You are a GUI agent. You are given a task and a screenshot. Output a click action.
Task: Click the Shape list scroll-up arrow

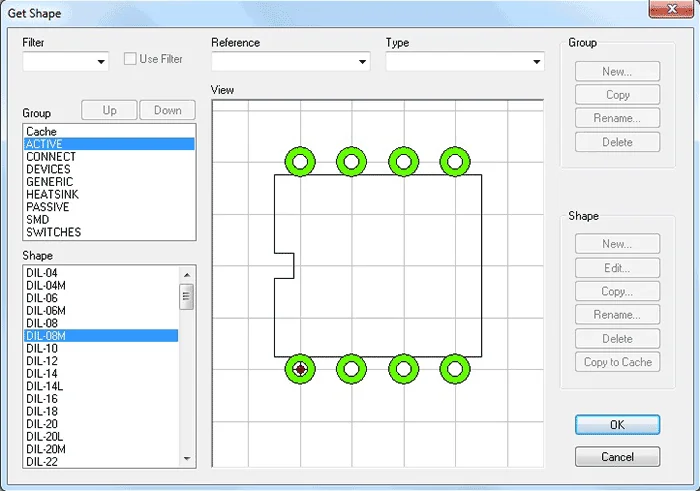coord(187,275)
